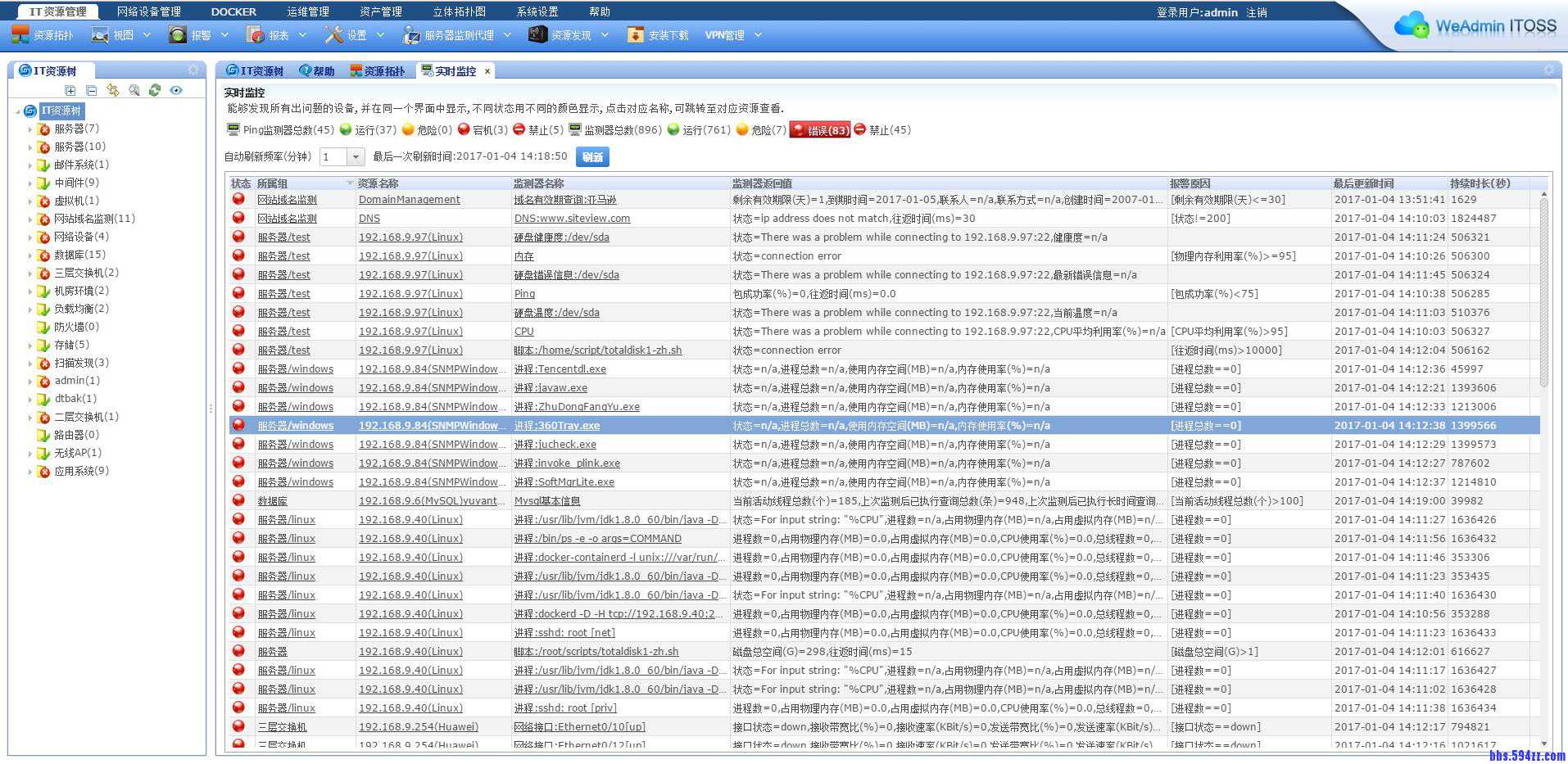This screenshot has width=1568, height=764.
Task: Click the search magnifier icon above the tree
Action: [x=134, y=91]
